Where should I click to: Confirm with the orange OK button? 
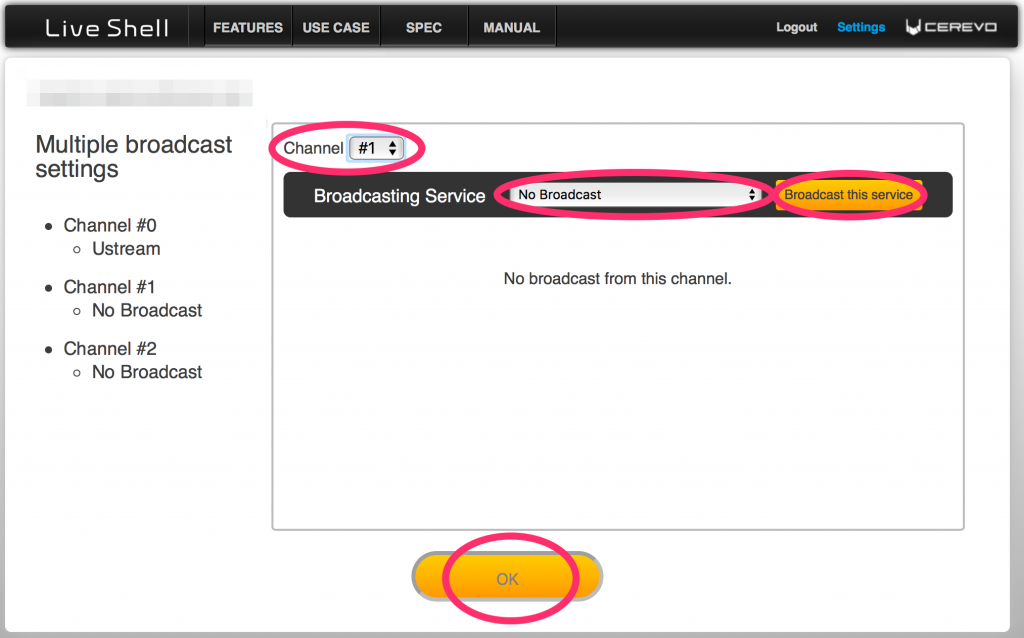[x=507, y=577]
